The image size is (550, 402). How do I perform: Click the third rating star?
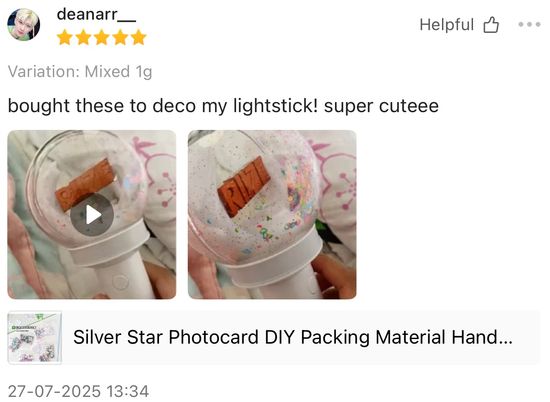click(102, 38)
